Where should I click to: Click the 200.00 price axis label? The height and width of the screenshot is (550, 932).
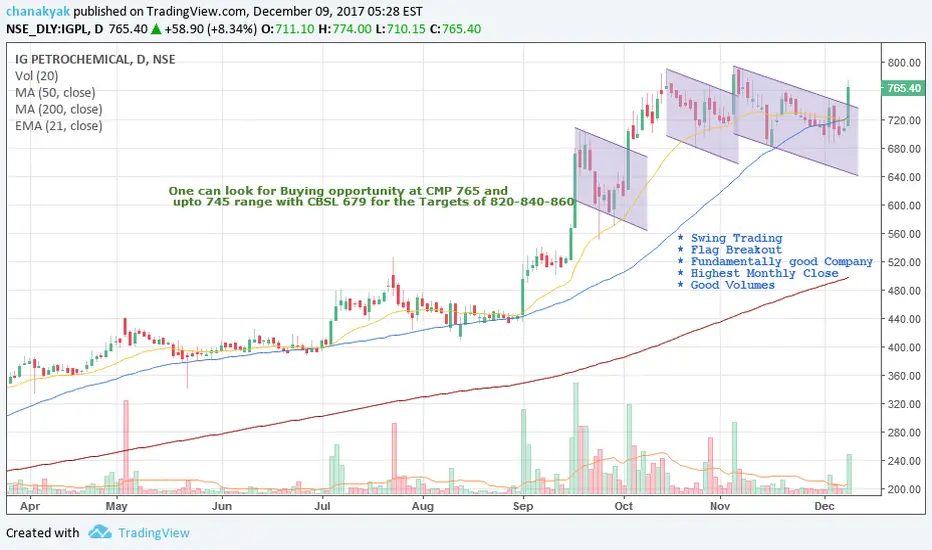[904, 489]
